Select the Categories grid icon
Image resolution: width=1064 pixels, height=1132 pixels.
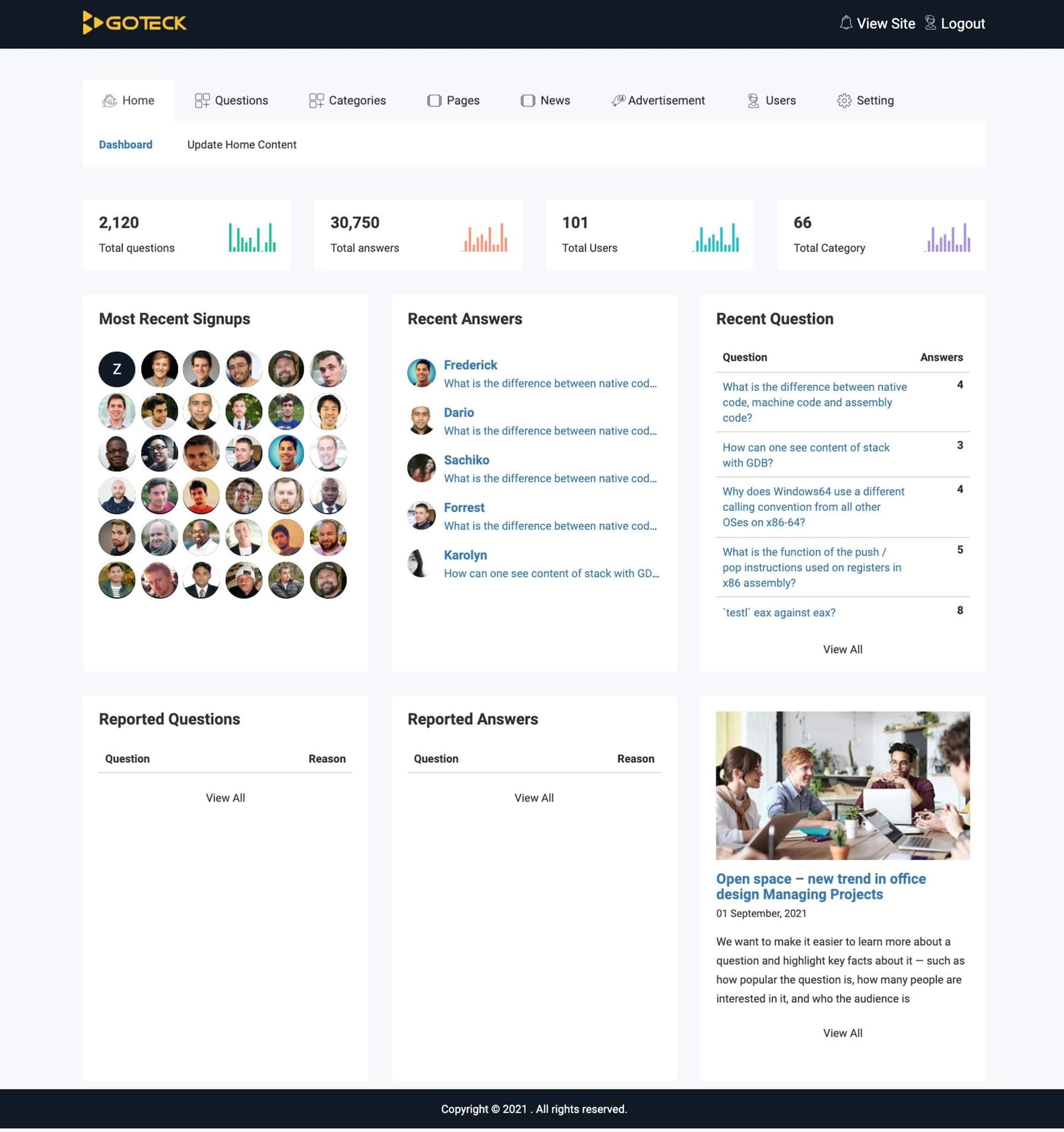pyautogui.click(x=317, y=100)
